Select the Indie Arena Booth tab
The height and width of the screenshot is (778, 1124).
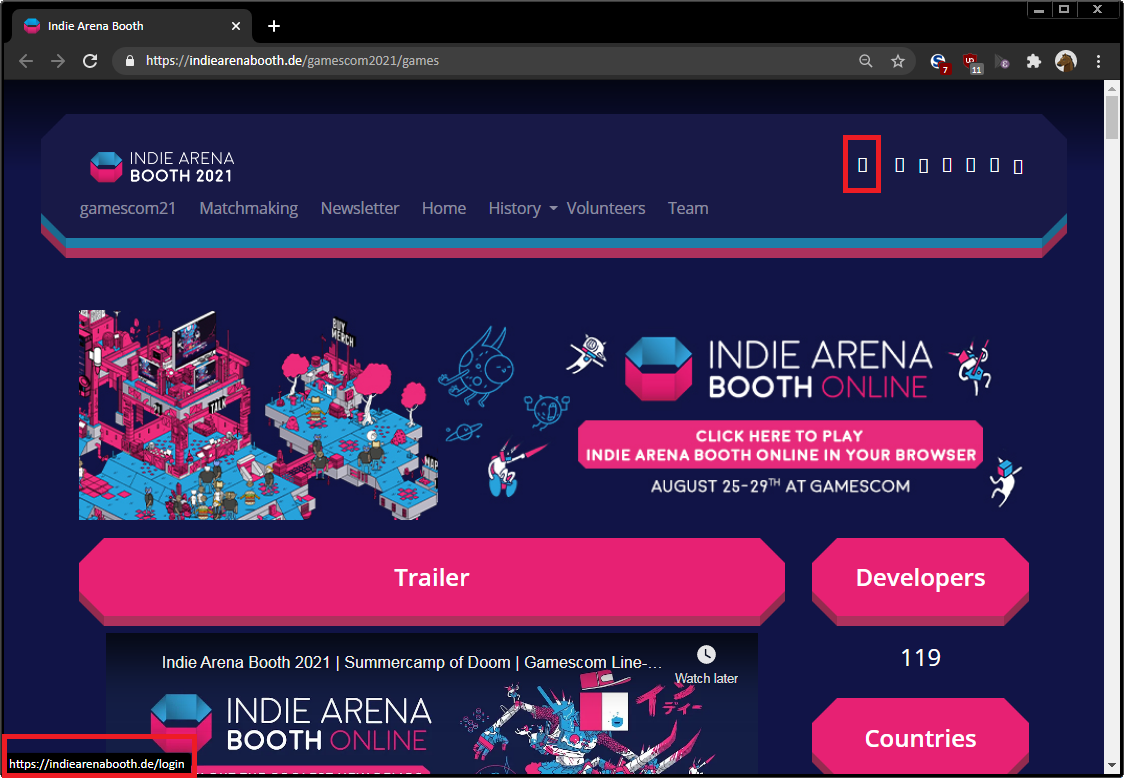click(x=133, y=26)
